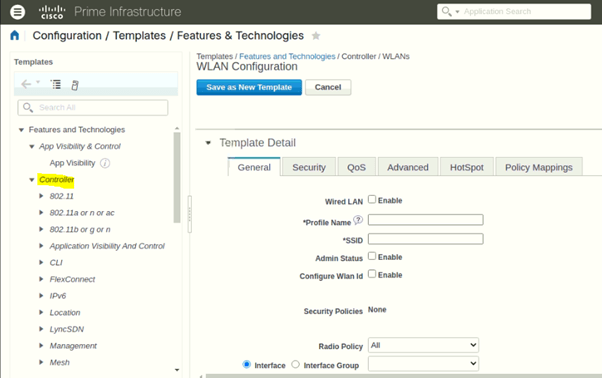Viewport: 602px width, 378px height.
Task: Switch to the Security tab
Action: [309, 167]
